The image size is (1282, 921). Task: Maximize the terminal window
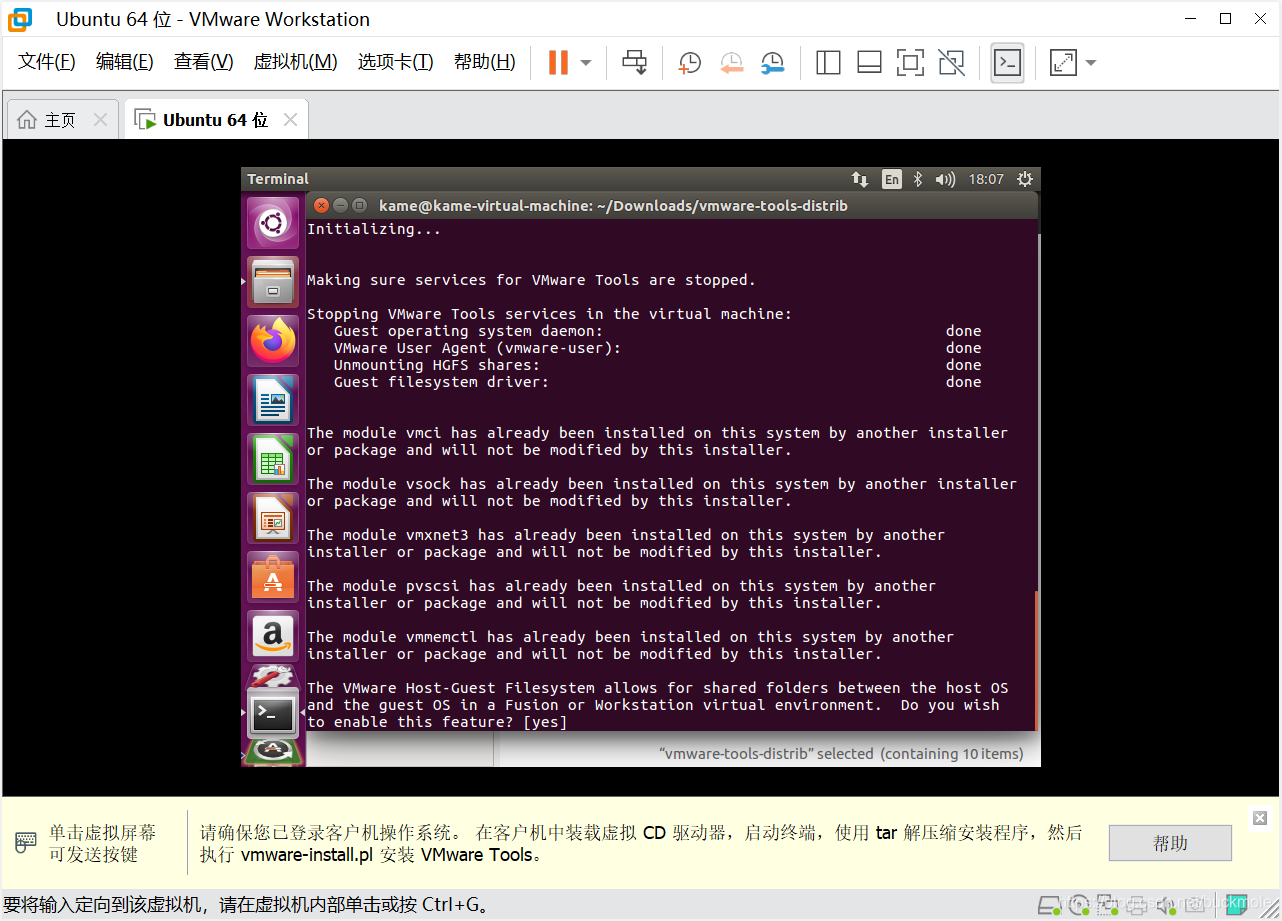[359, 205]
